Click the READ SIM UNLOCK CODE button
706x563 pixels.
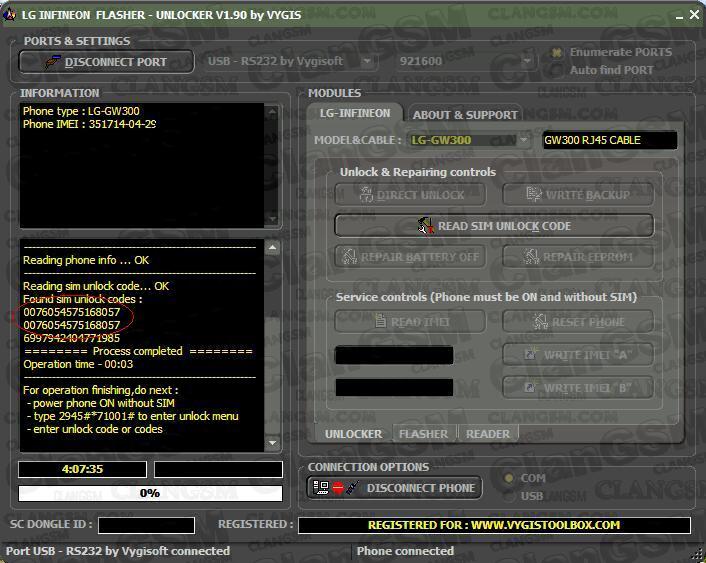click(x=494, y=226)
